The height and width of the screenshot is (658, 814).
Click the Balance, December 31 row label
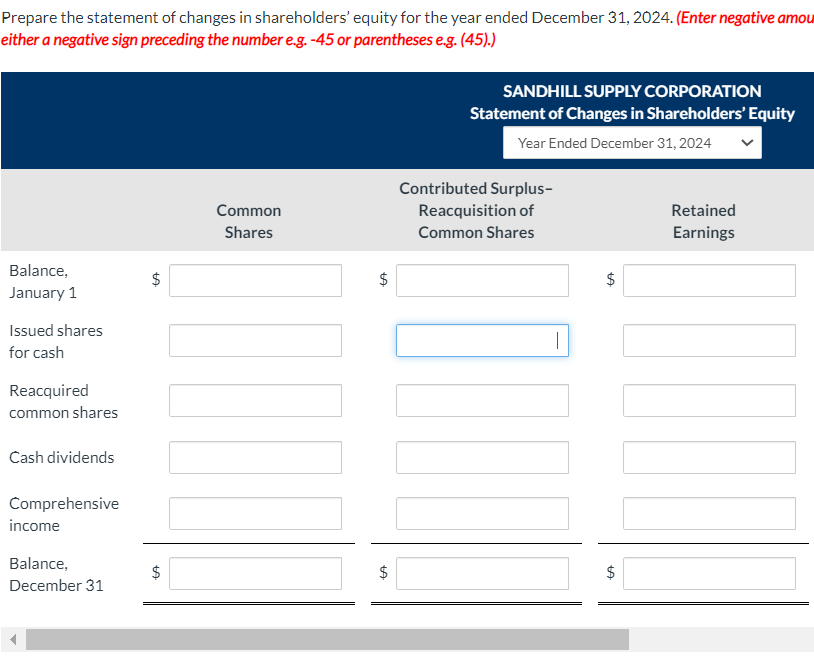tap(56, 574)
